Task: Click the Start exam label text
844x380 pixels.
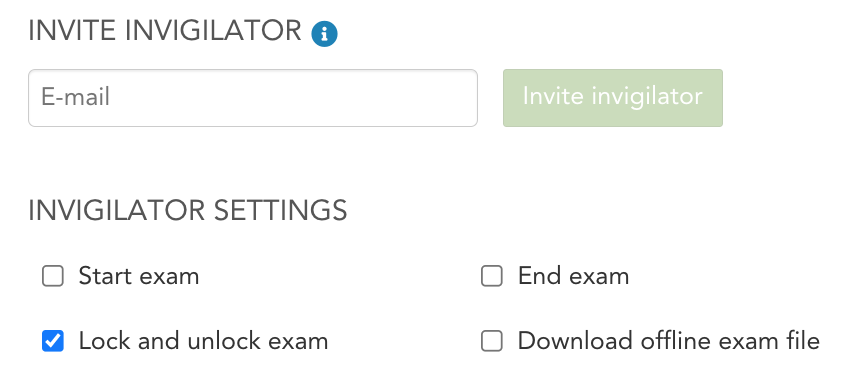Action: click(139, 276)
